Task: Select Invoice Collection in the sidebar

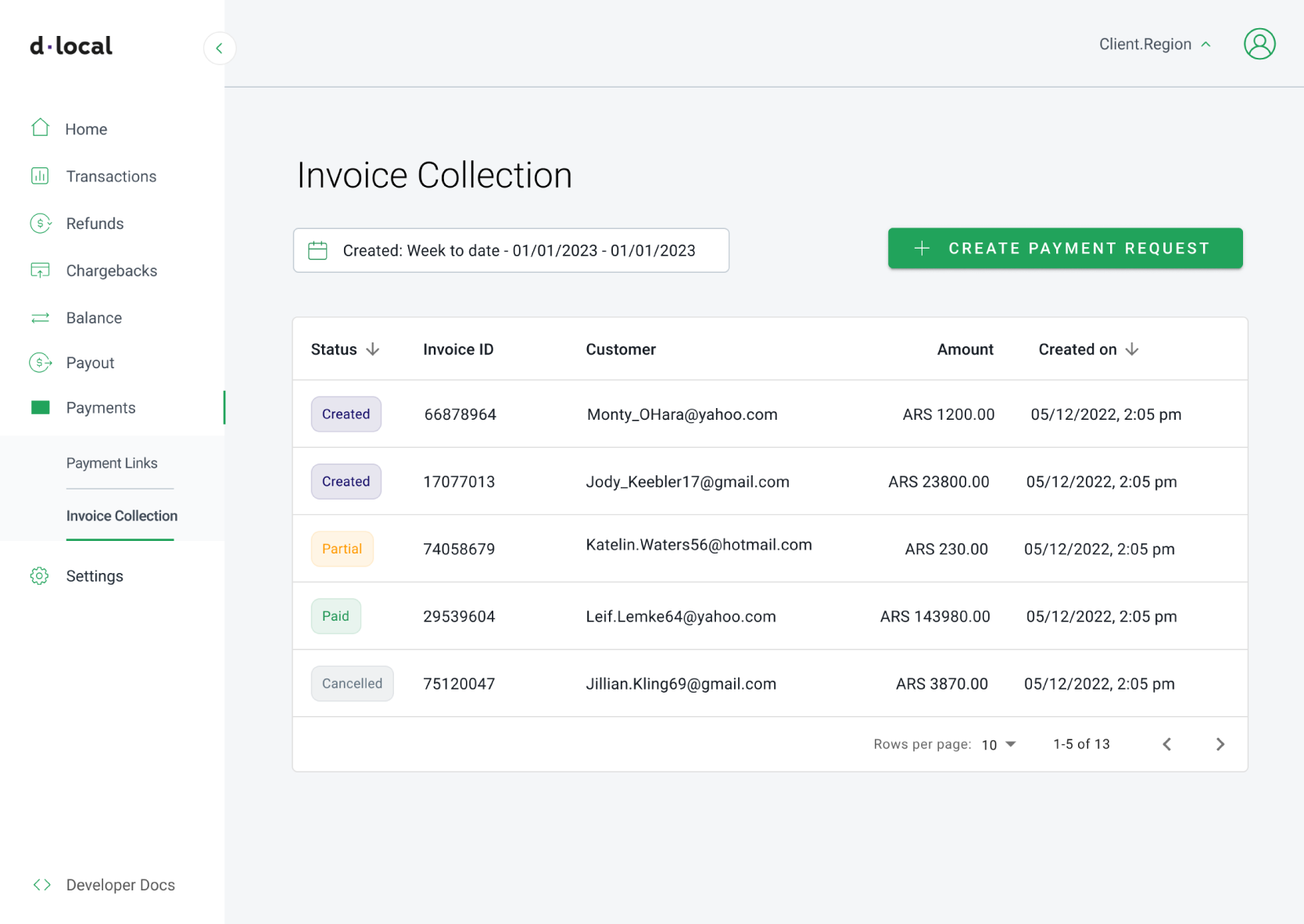Action: click(x=121, y=516)
